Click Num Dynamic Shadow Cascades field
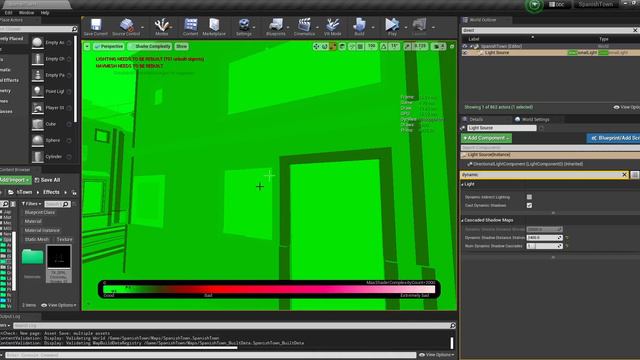This screenshot has height=360, width=640. (x=544, y=246)
